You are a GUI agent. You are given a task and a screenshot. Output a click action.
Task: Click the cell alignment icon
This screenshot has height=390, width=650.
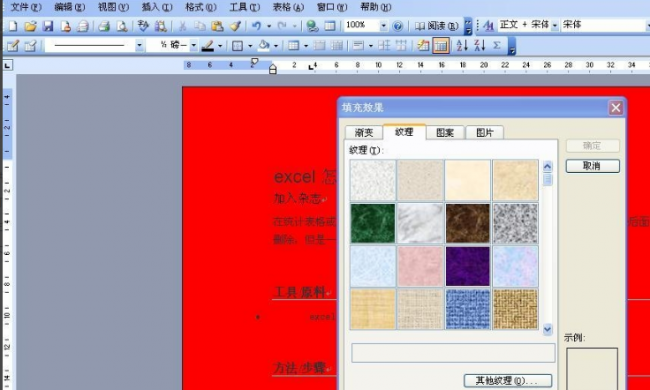click(x=358, y=46)
